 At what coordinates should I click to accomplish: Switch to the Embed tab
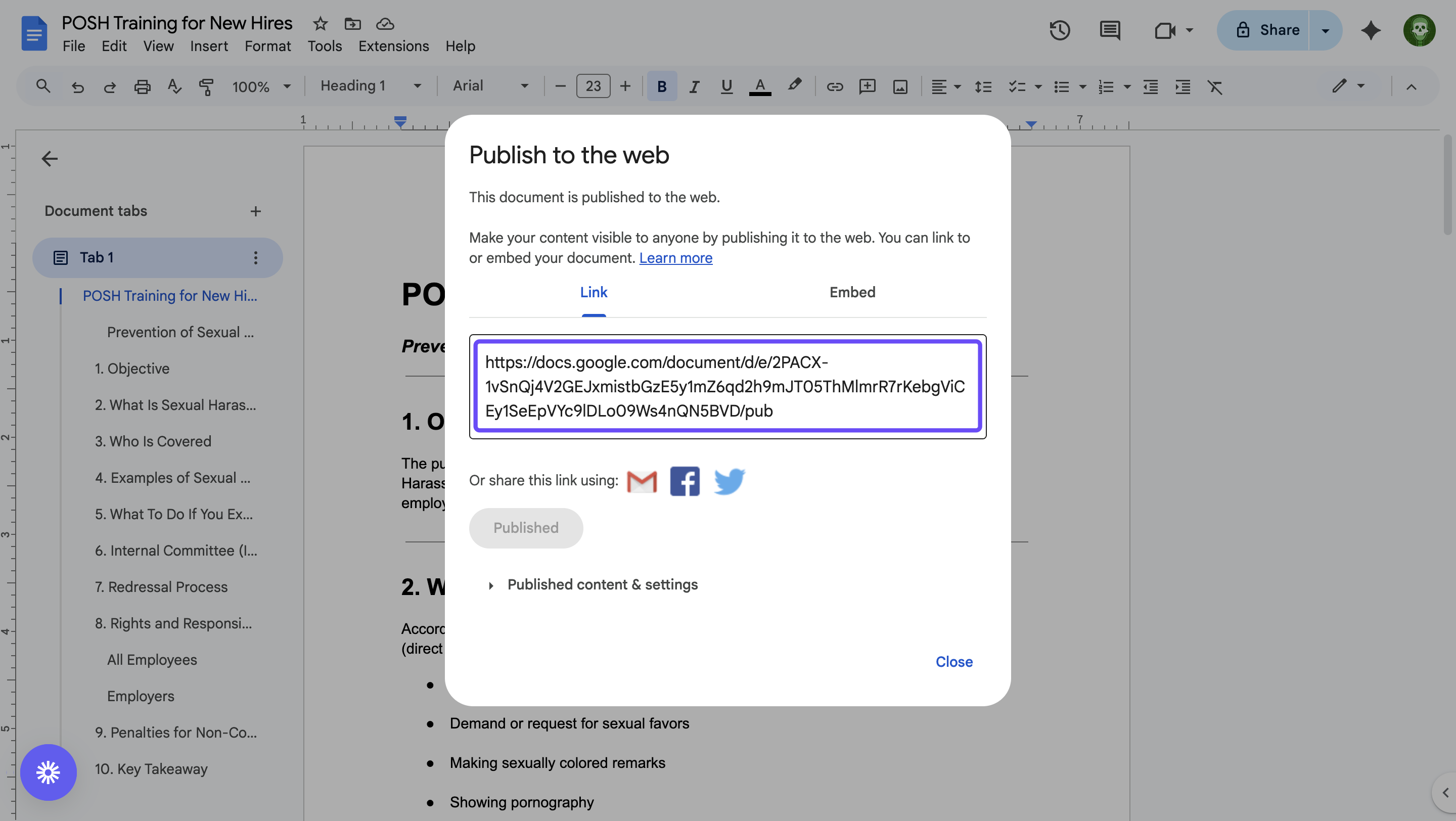(x=852, y=292)
